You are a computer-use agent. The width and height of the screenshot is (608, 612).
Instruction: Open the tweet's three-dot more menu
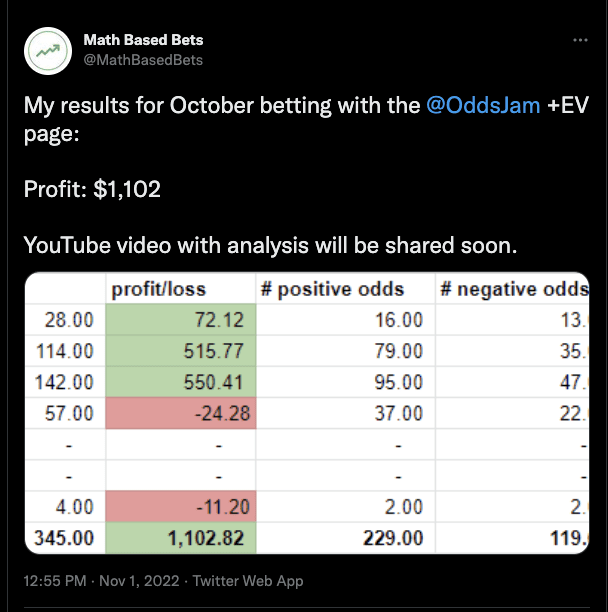pyautogui.click(x=580, y=40)
